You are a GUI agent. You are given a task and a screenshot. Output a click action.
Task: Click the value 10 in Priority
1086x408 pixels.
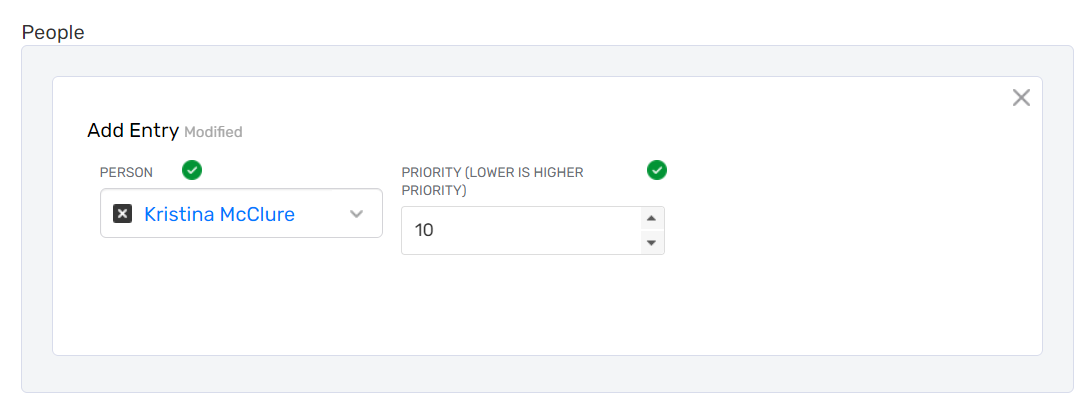pyautogui.click(x=424, y=231)
